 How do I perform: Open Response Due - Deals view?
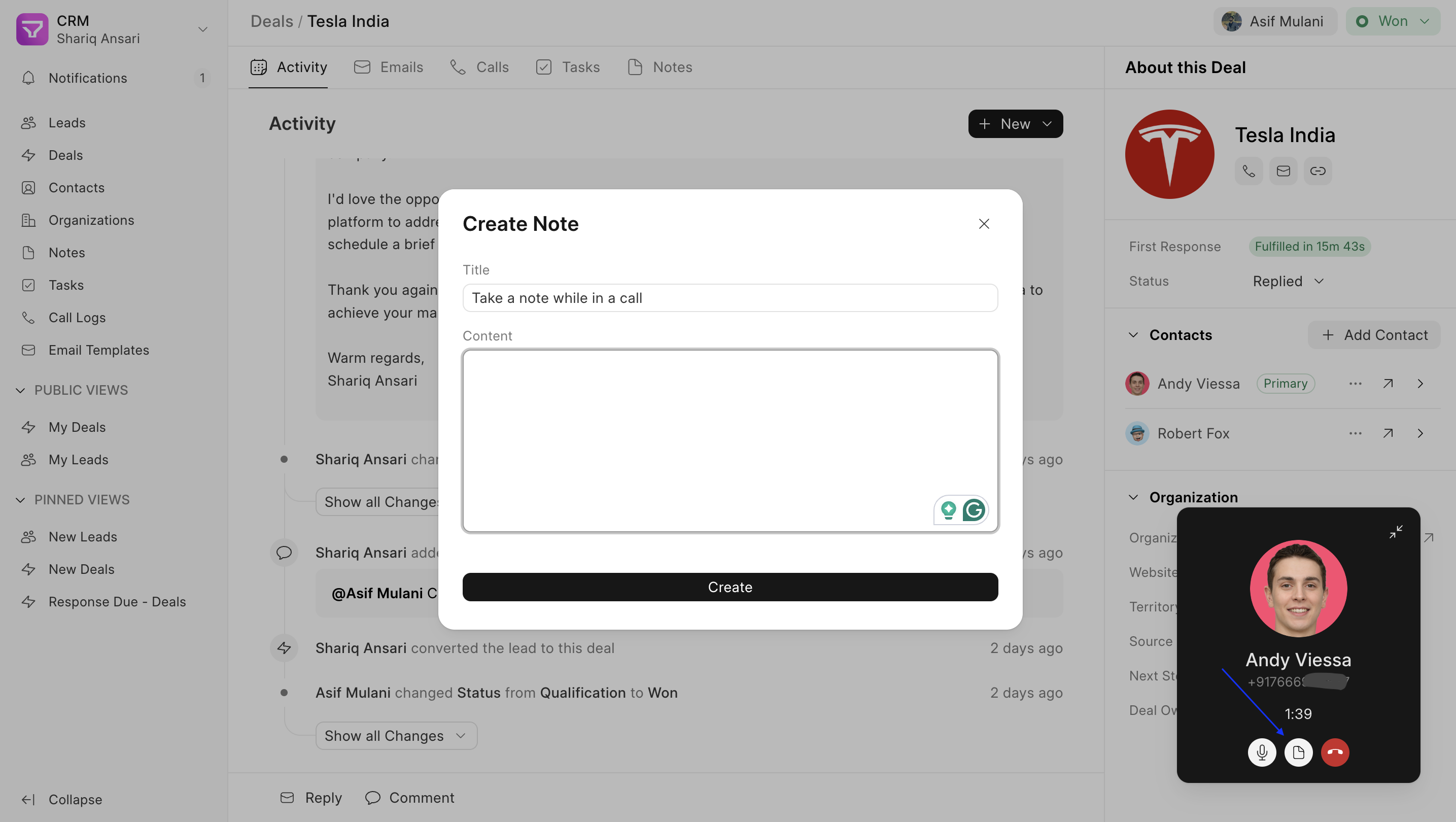114,602
